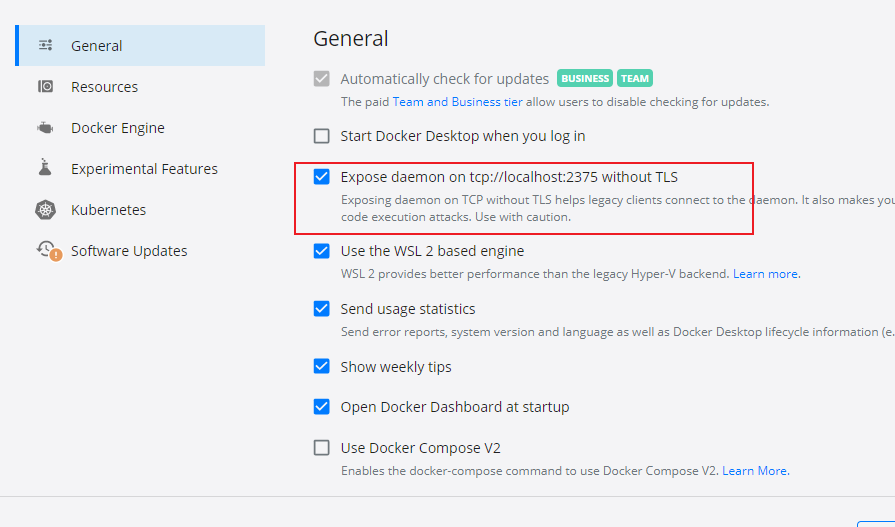Enable Use Docker Compose V2
895x527 pixels.
coord(322,448)
